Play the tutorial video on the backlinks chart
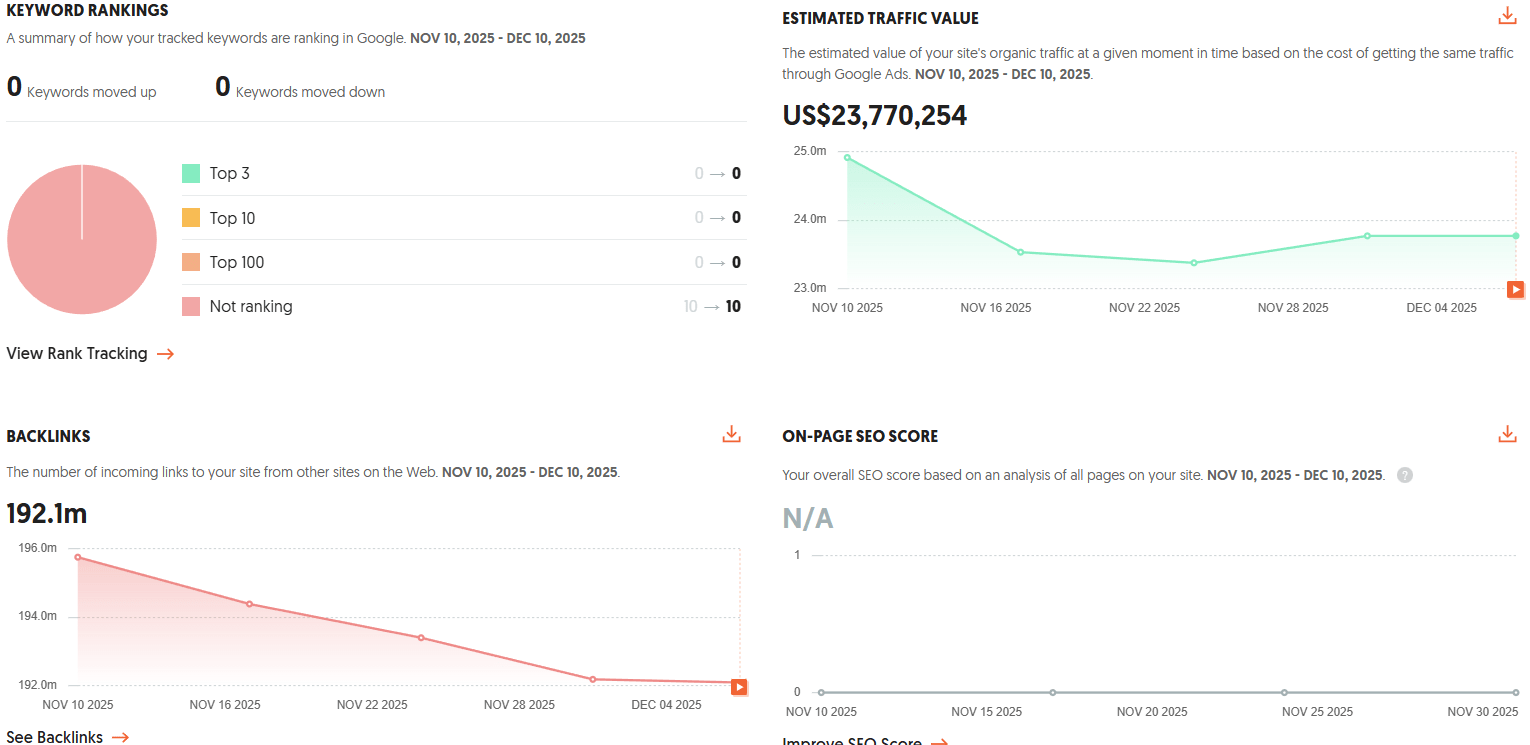Viewport: 1530px width, 745px height. (738, 687)
